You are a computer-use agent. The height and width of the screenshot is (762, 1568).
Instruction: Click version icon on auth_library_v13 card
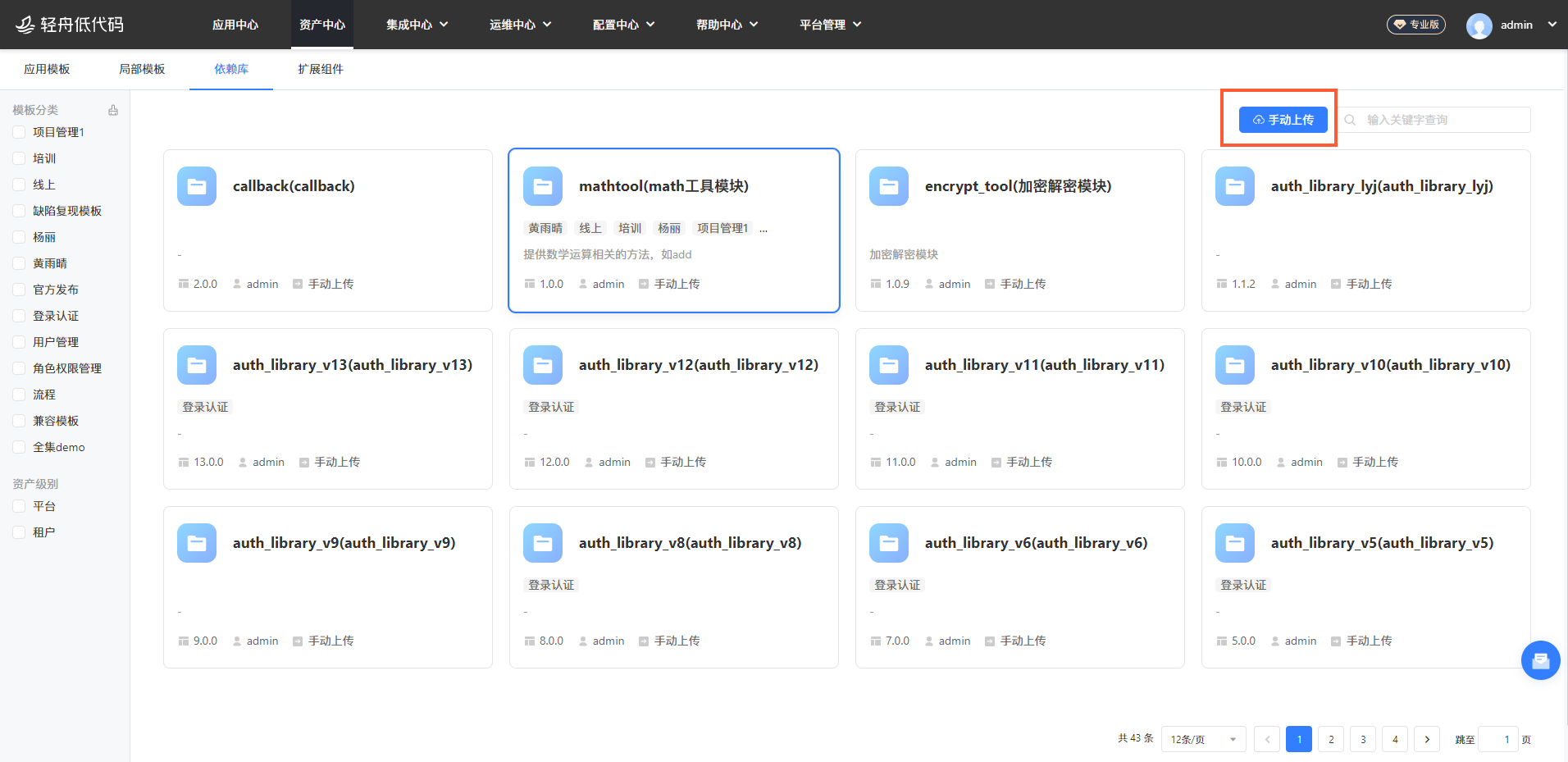pos(184,463)
